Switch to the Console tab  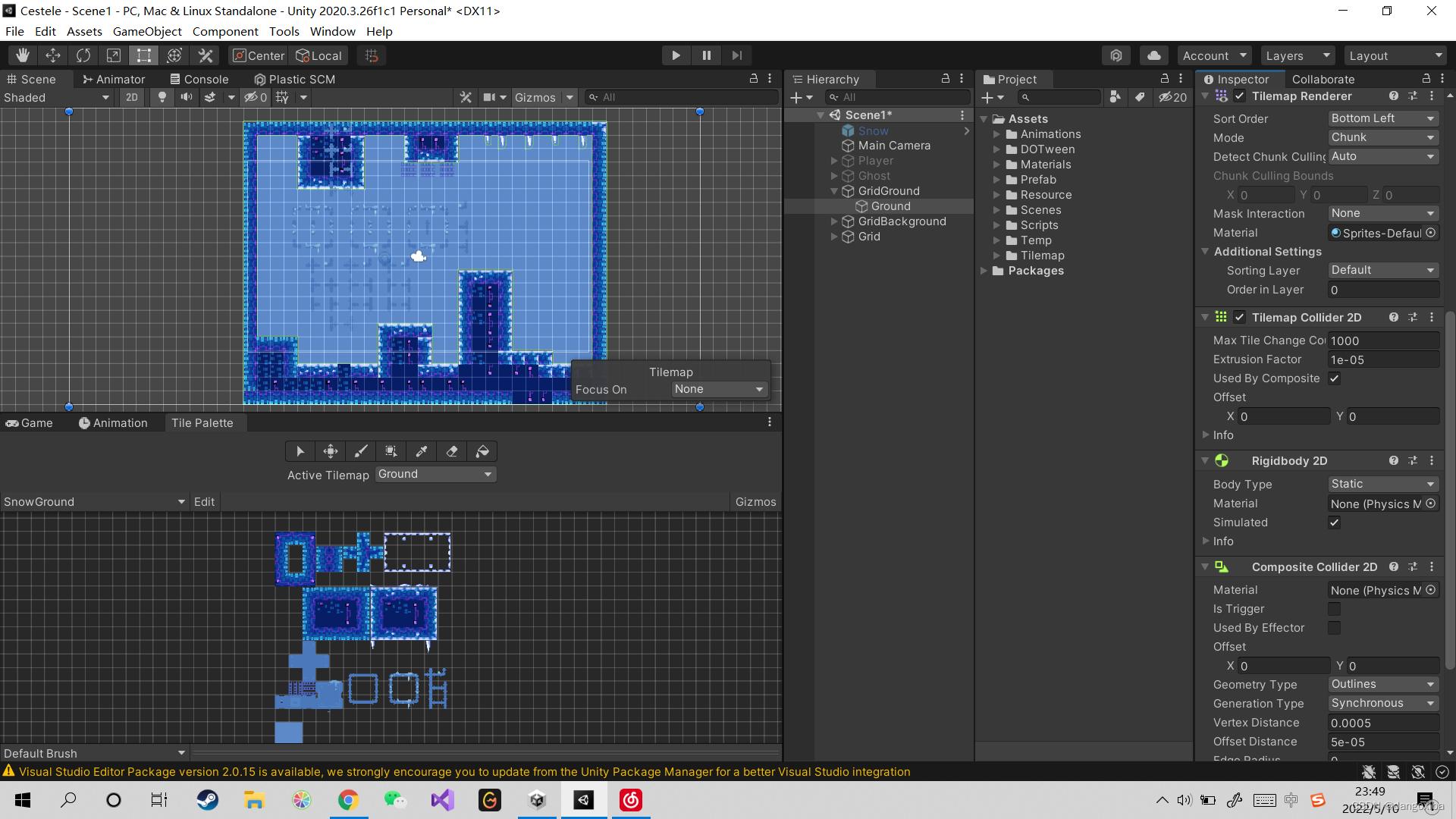[199, 79]
